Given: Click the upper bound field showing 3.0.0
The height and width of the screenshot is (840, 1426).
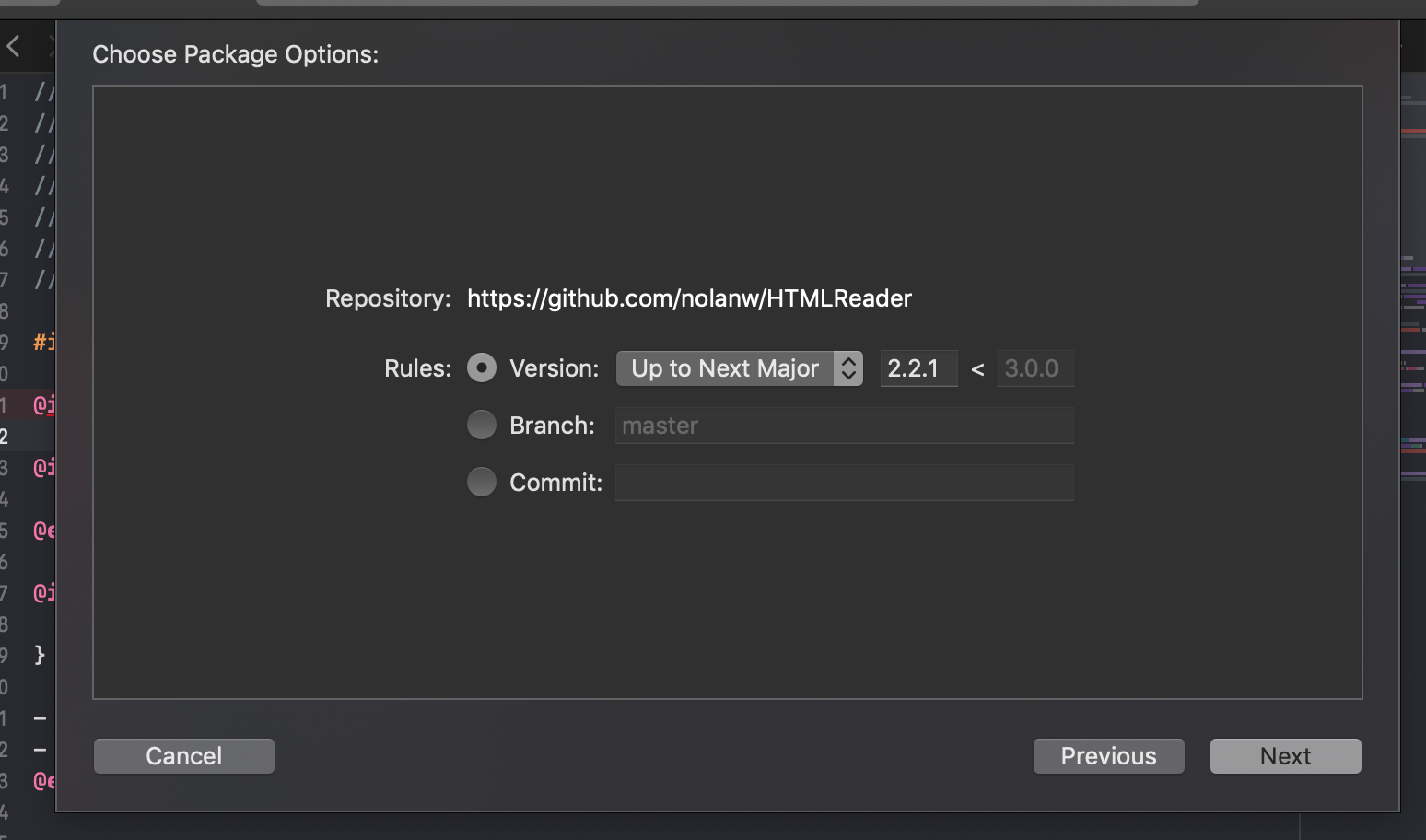Looking at the screenshot, I should [1034, 367].
